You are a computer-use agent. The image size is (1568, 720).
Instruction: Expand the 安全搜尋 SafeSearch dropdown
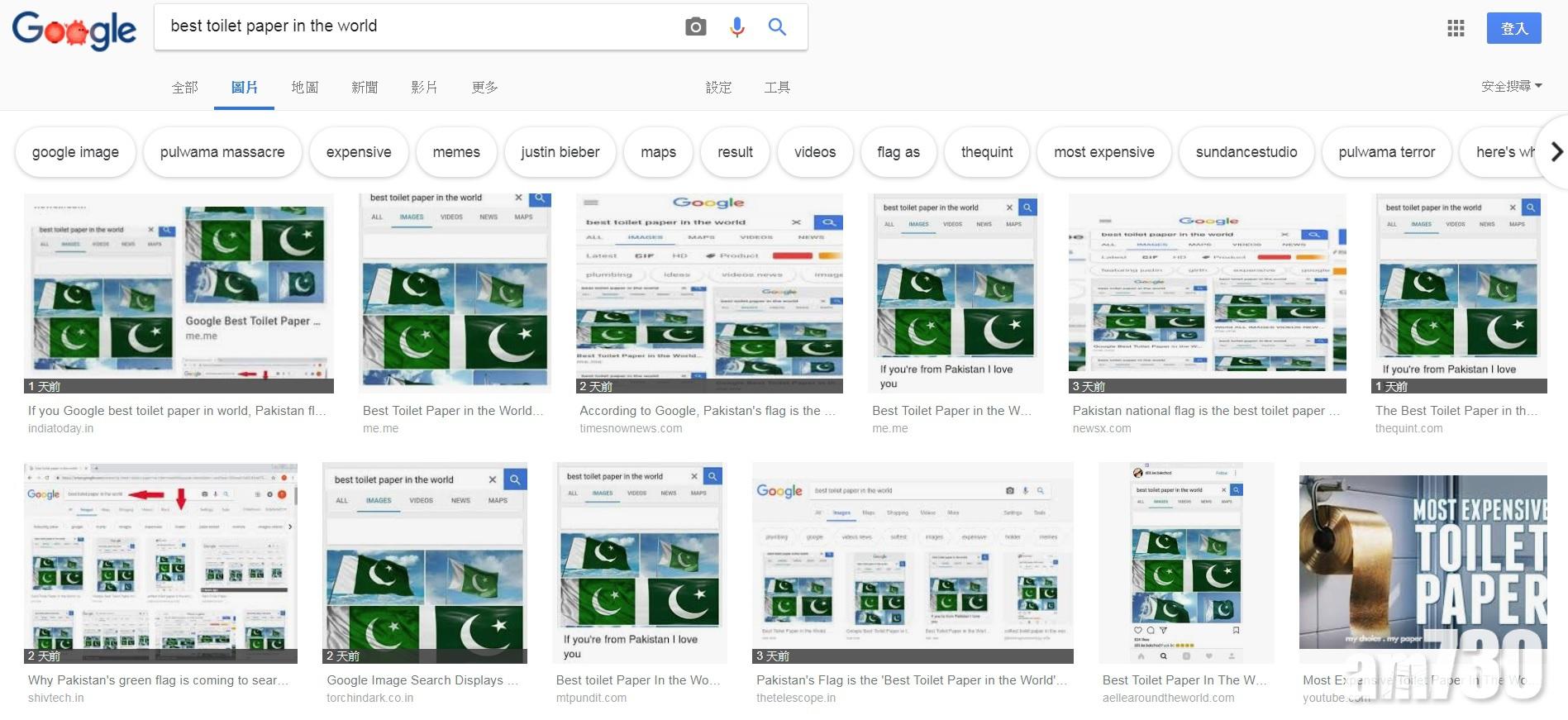coord(1511,86)
